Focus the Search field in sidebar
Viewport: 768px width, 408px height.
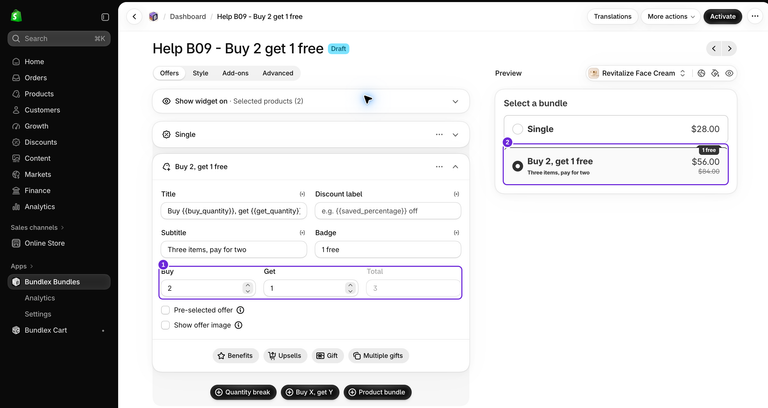coord(59,39)
